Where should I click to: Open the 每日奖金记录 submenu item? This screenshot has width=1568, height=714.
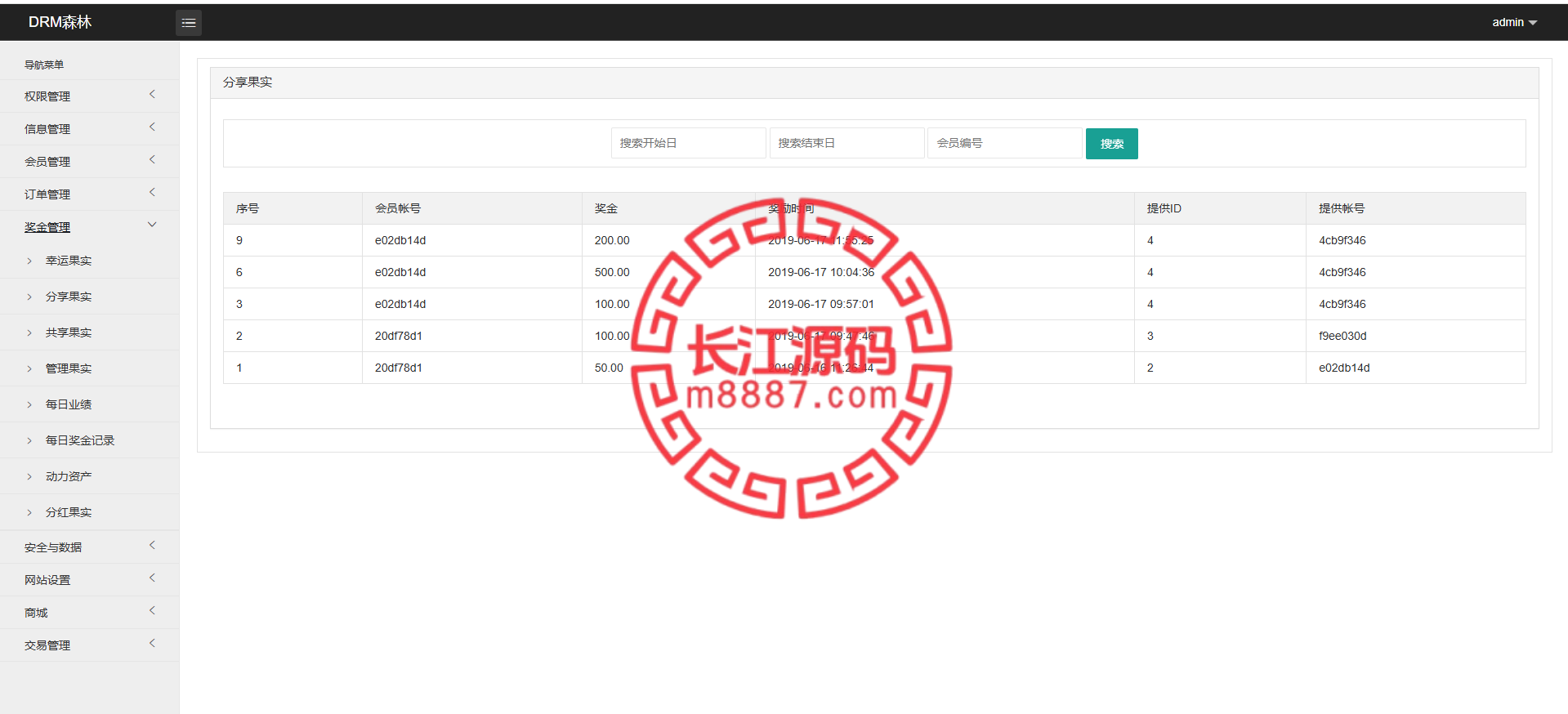pos(89,440)
